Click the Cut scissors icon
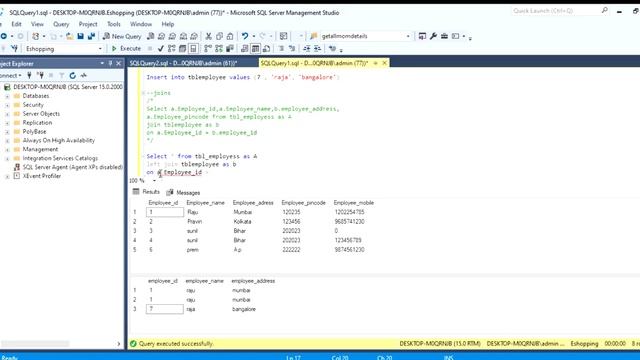Image resolution: width=640 pixels, height=360 pixels. point(209,36)
